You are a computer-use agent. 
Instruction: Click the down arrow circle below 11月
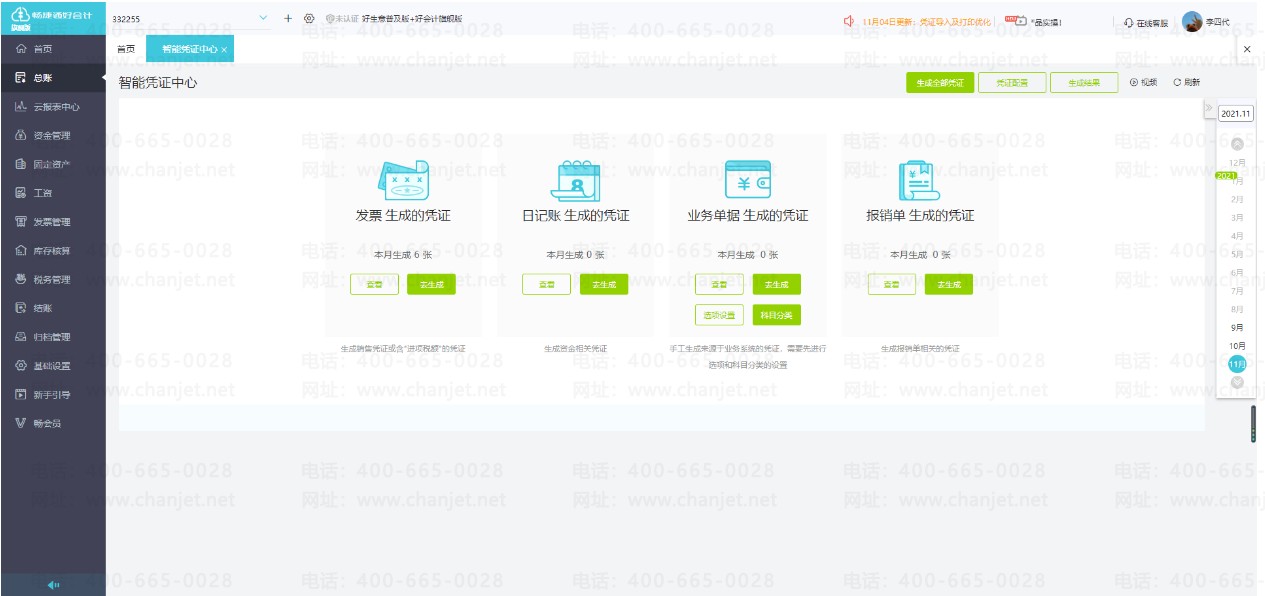[x=1237, y=382]
